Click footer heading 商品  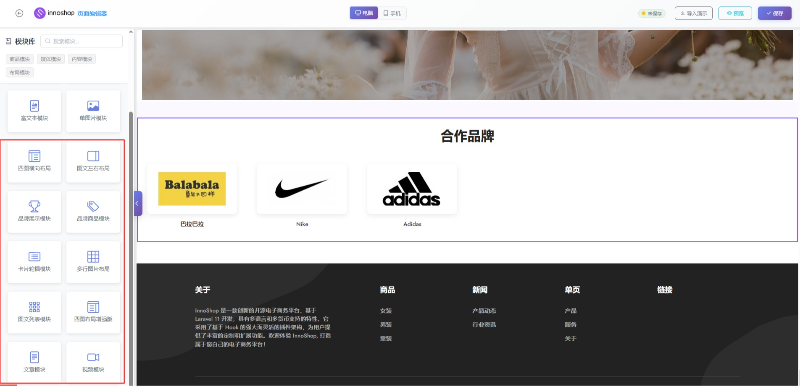point(387,290)
